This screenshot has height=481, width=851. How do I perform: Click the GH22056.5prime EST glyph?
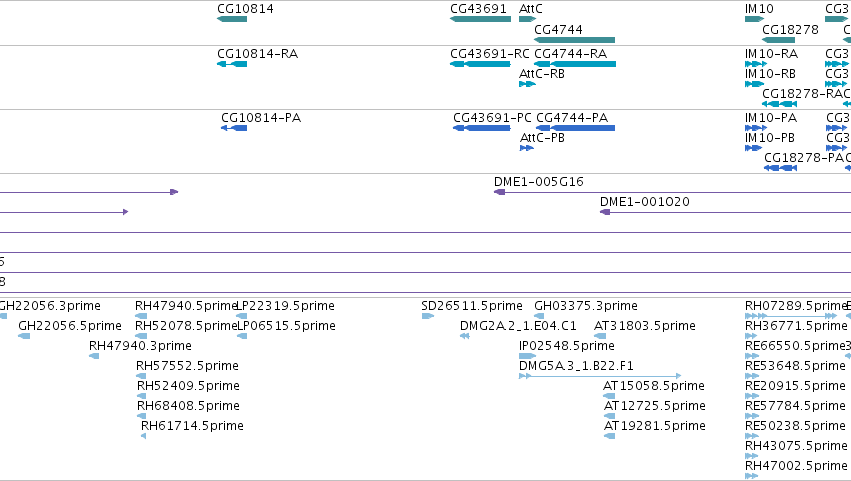pyautogui.click(x=24, y=336)
